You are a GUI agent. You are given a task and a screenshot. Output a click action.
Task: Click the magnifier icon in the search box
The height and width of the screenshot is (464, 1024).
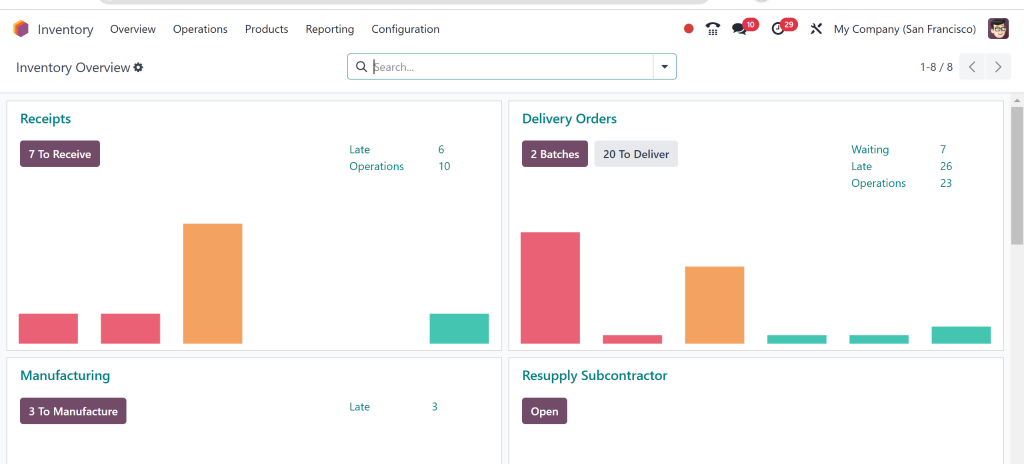tap(361, 67)
